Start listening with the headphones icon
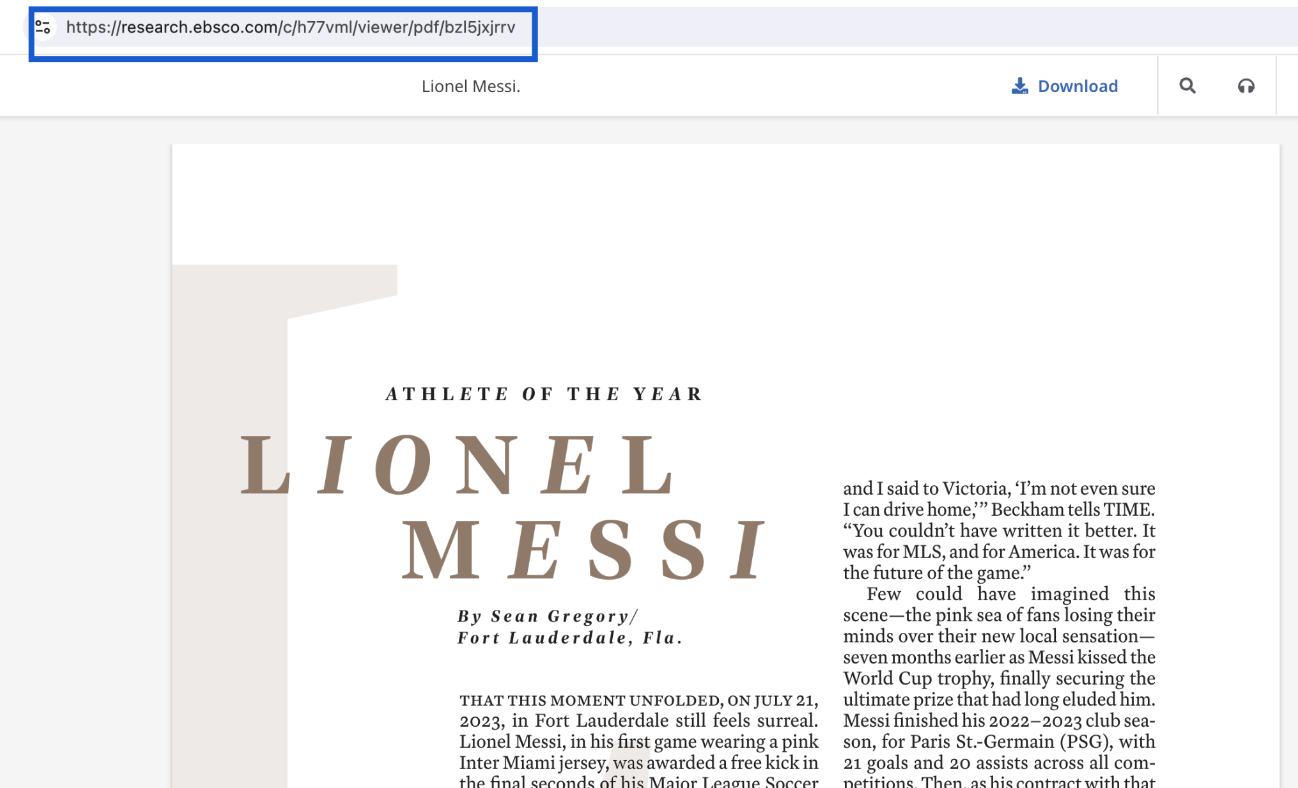The height and width of the screenshot is (788, 1298). click(x=1246, y=86)
